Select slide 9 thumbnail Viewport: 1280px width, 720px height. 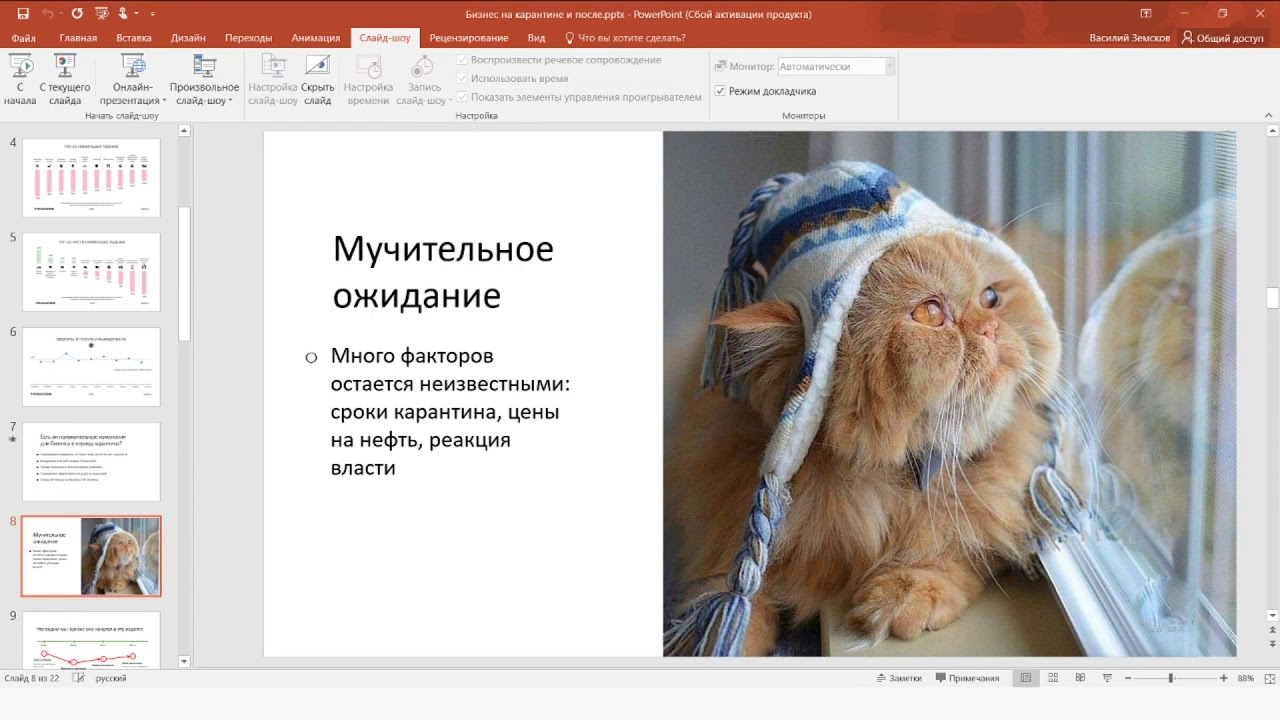click(x=91, y=640)
